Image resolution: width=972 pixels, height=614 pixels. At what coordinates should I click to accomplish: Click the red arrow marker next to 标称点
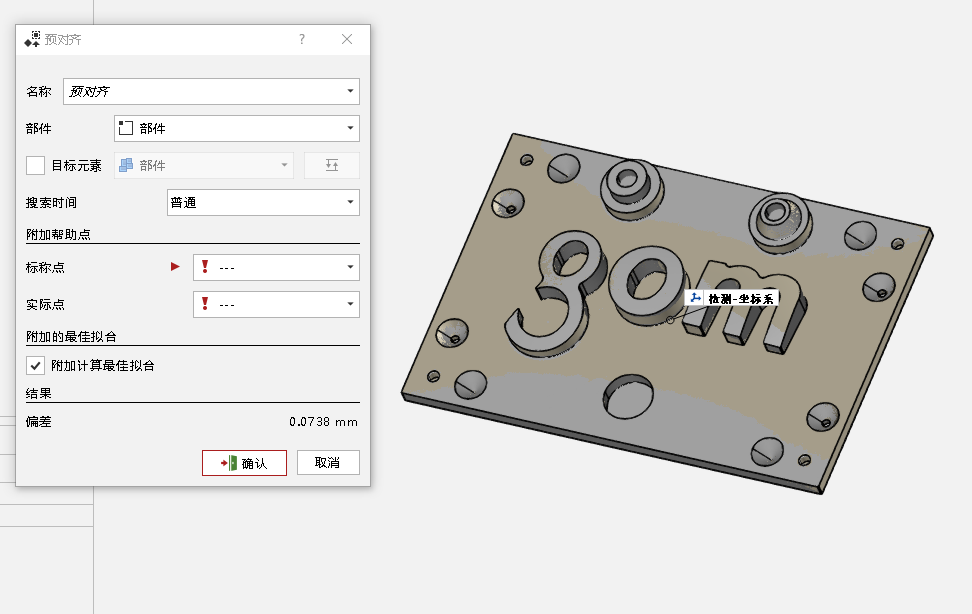point(176,267)
